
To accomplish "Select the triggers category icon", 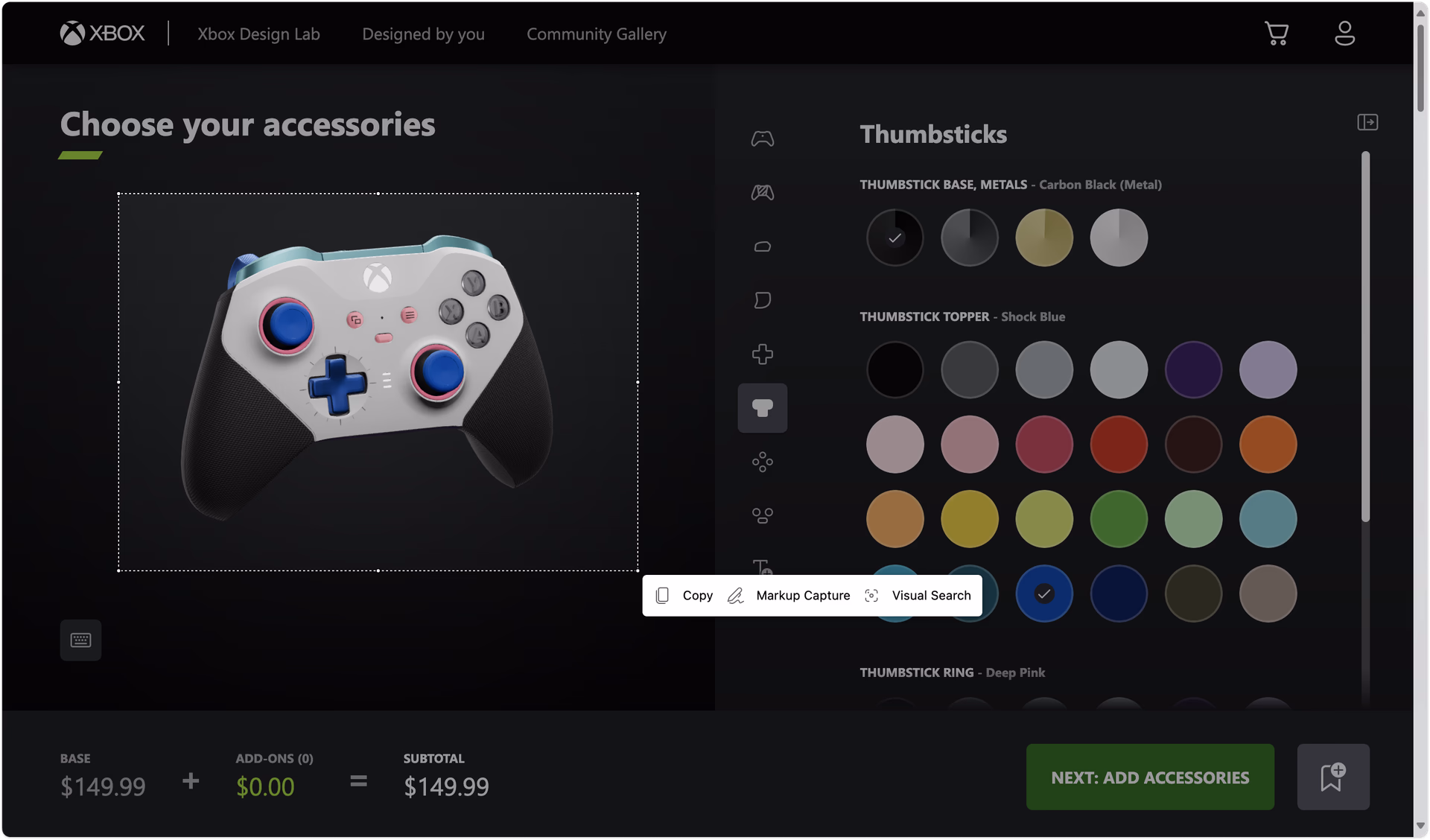I will pos(762,300).
